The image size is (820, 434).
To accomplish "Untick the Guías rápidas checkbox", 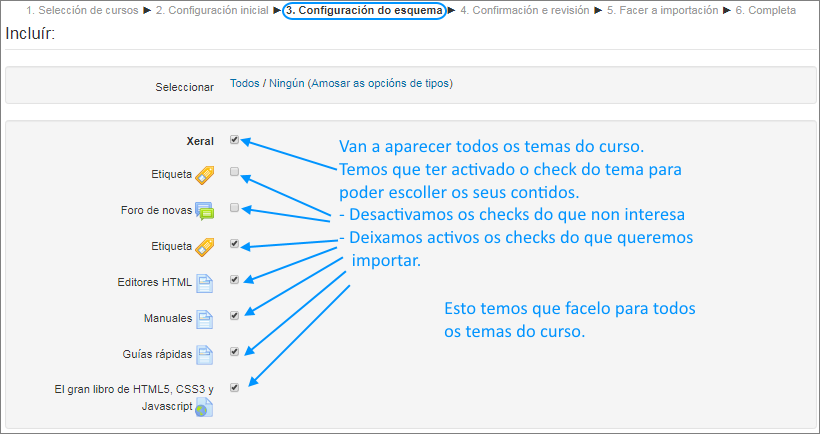I will [234, 352].
